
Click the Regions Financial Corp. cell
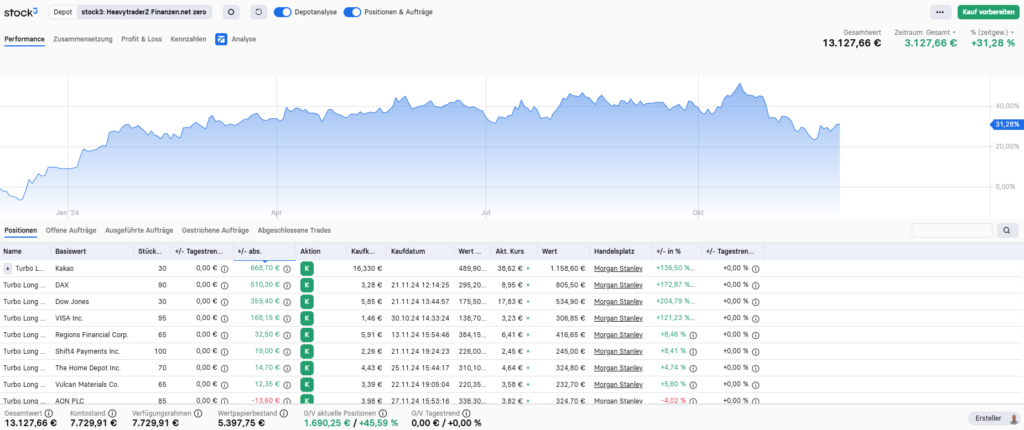coord(91,335)
